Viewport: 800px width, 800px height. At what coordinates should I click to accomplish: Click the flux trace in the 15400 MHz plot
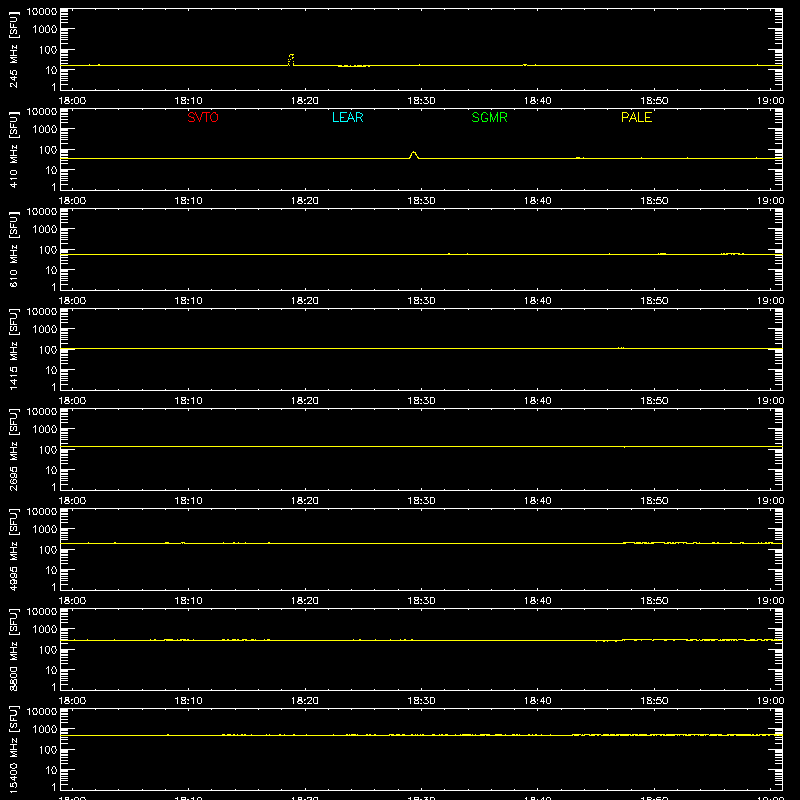(421, 735)
